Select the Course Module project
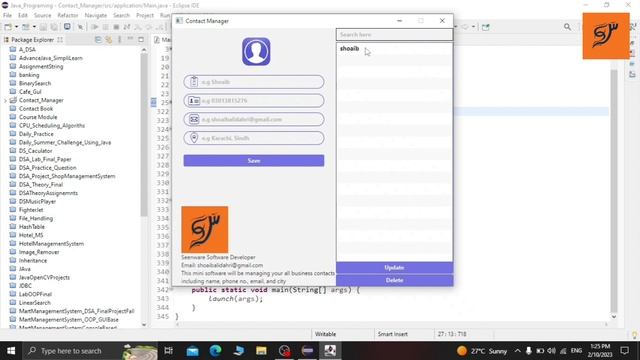The width and height of the screenshot is (640, 360). (x=38, y=117)
